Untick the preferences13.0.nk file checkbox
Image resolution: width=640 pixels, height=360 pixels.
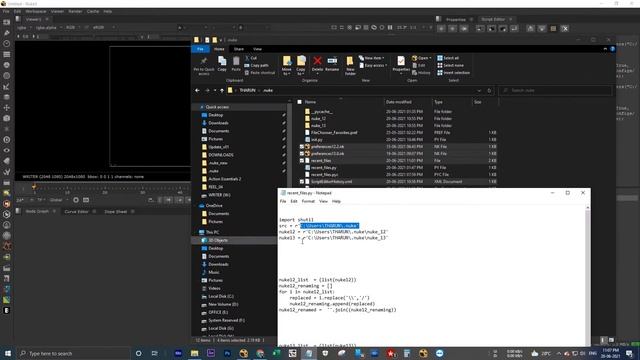pyautogui.click(x=302, y=153)
